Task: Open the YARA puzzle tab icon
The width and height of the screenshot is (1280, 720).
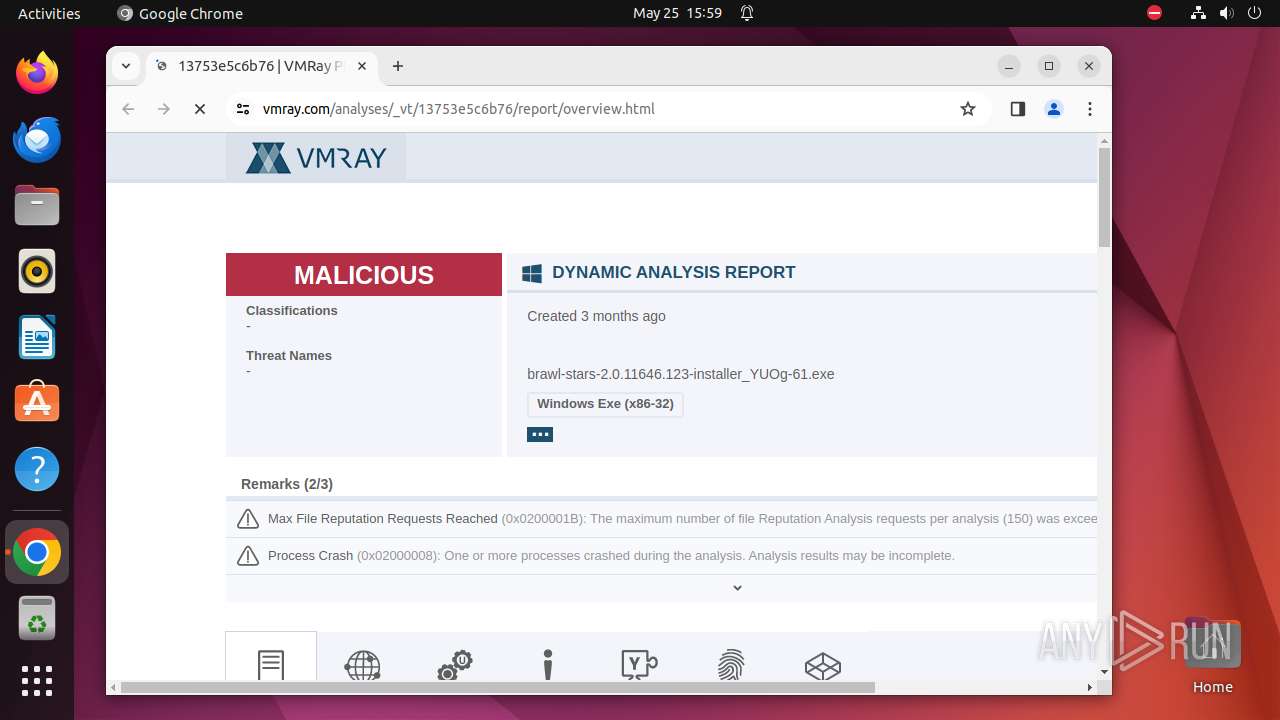Action: pyautogui.click(x=639, y=666)
